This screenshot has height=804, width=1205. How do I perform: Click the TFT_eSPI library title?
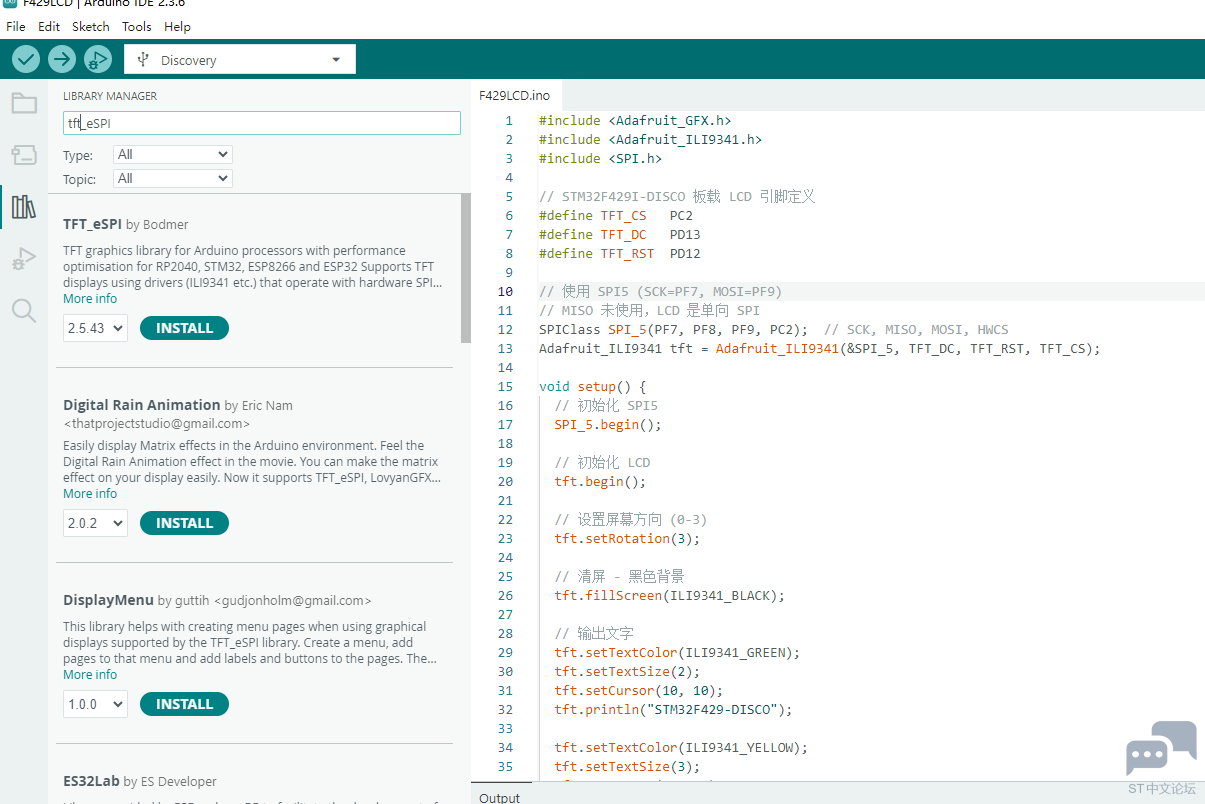92,224
